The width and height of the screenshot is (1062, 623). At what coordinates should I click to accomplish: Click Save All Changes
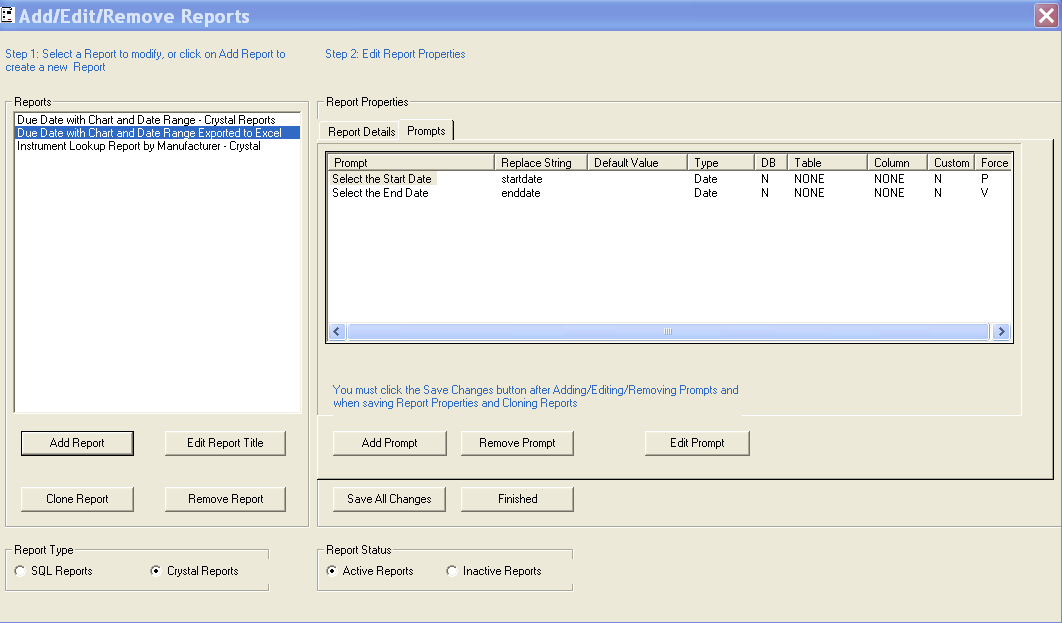coord(389,499)
